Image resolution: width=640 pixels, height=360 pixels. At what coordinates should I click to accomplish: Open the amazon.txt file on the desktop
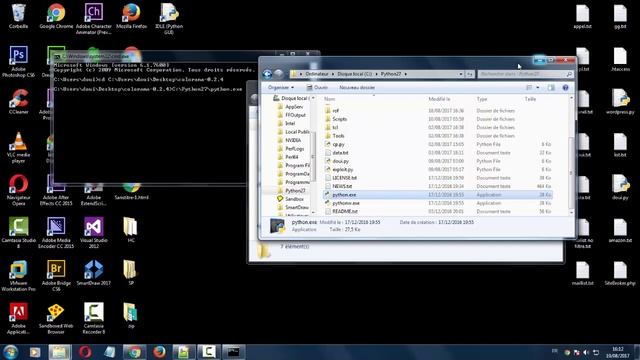pyautogui.click(x=620, y=230)
